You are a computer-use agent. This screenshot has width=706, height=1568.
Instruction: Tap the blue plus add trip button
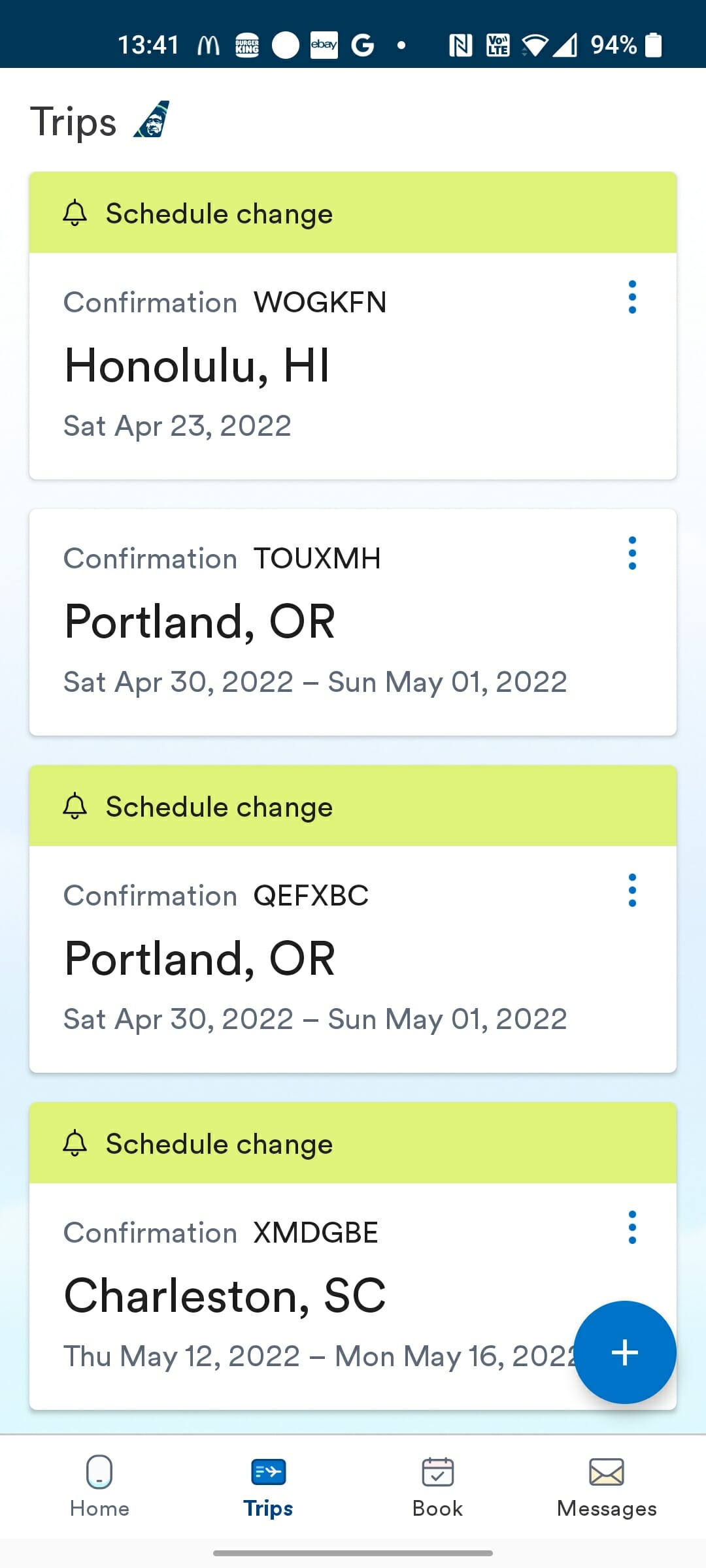[624, 1352]
